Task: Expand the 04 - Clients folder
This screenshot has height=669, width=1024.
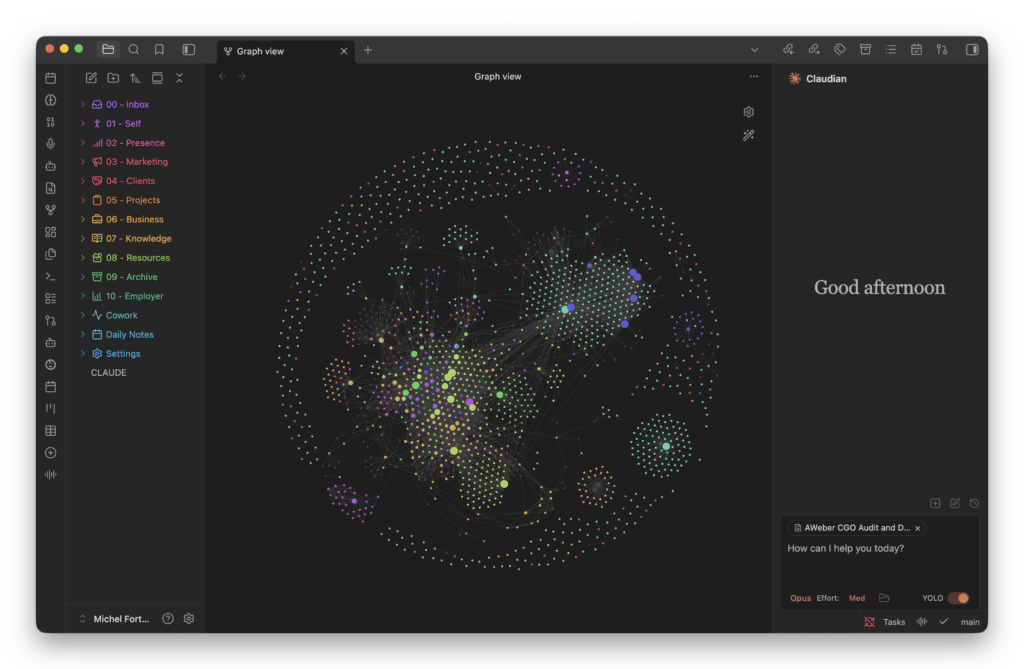Action: click(x=82, y=181)
